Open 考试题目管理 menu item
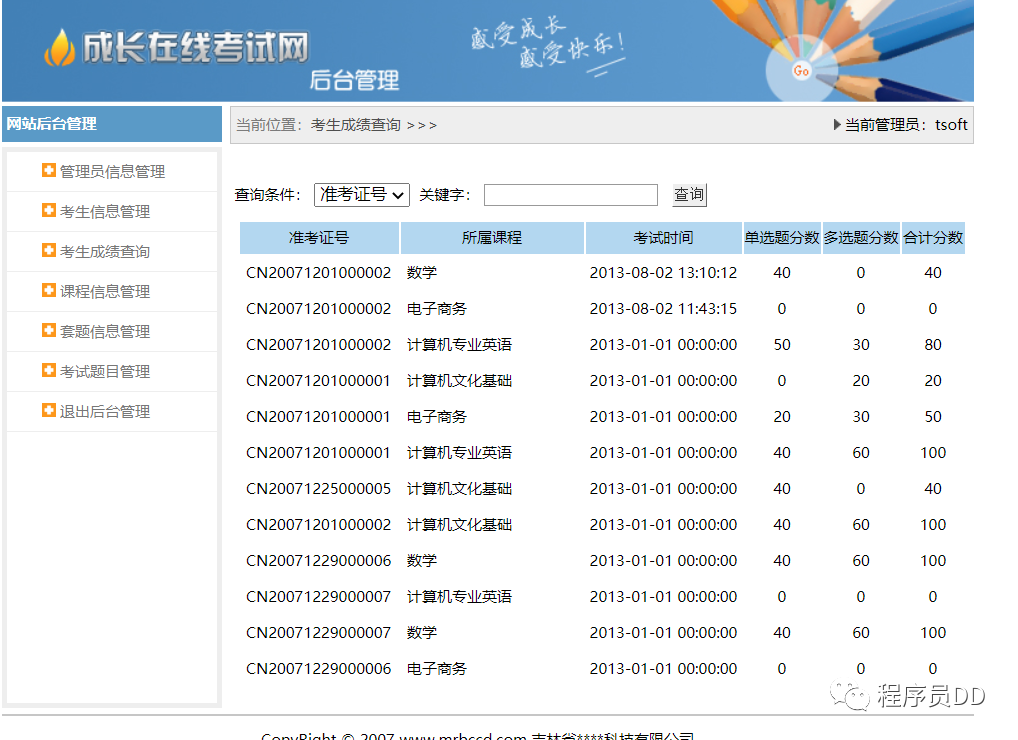The image size is (1018, 740). (x=105, y=372)
